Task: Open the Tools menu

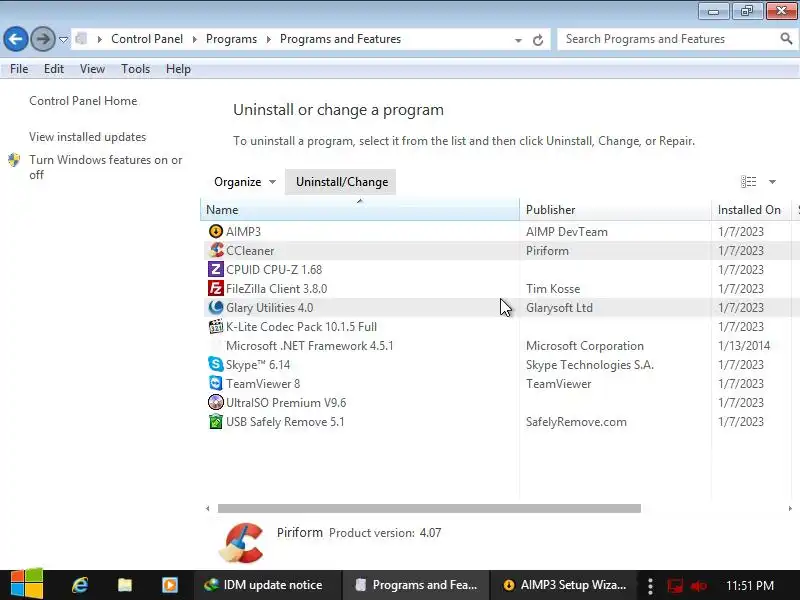Action: [135, 69]
